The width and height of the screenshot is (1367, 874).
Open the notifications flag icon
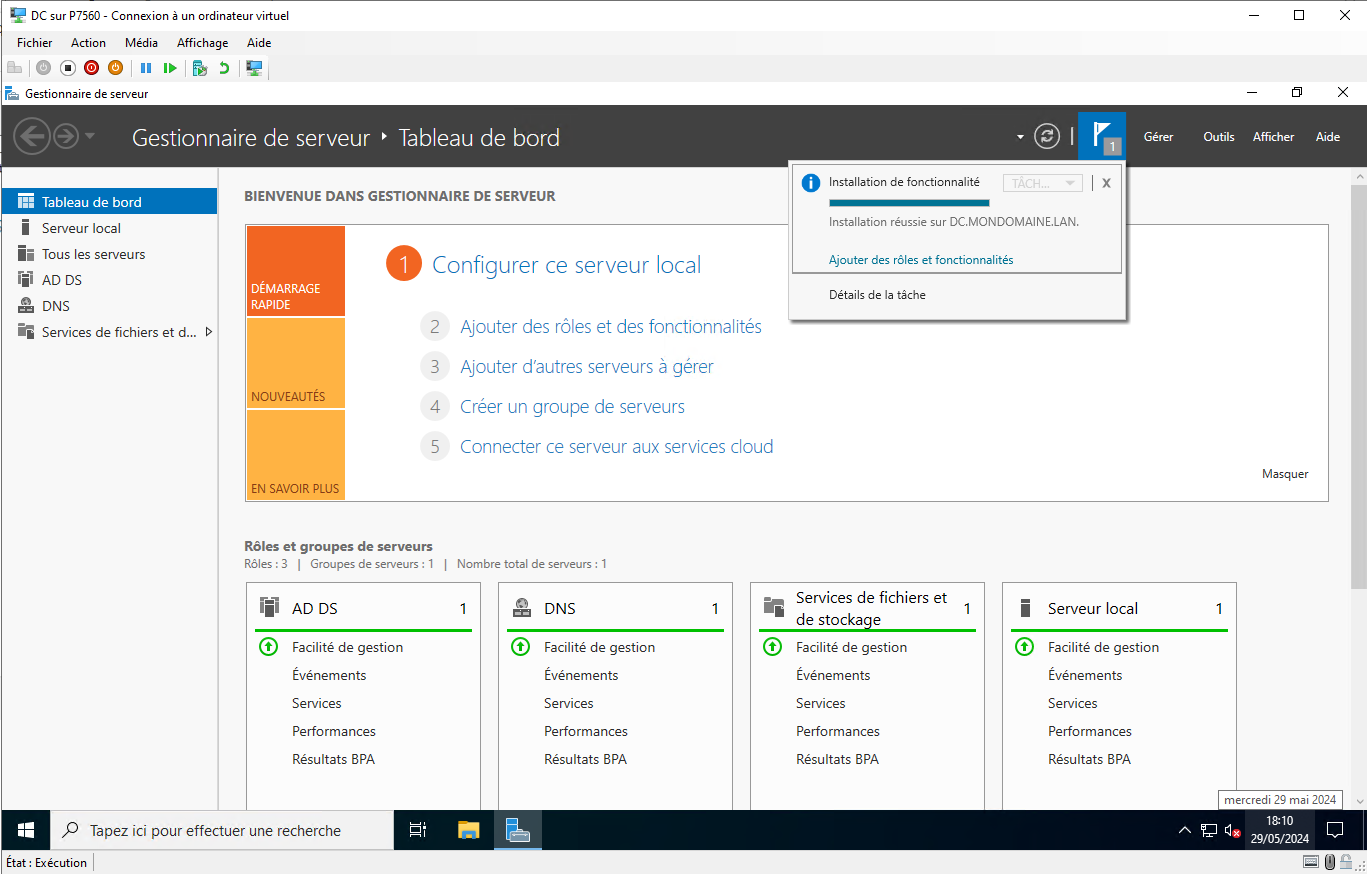[1102, 136]
